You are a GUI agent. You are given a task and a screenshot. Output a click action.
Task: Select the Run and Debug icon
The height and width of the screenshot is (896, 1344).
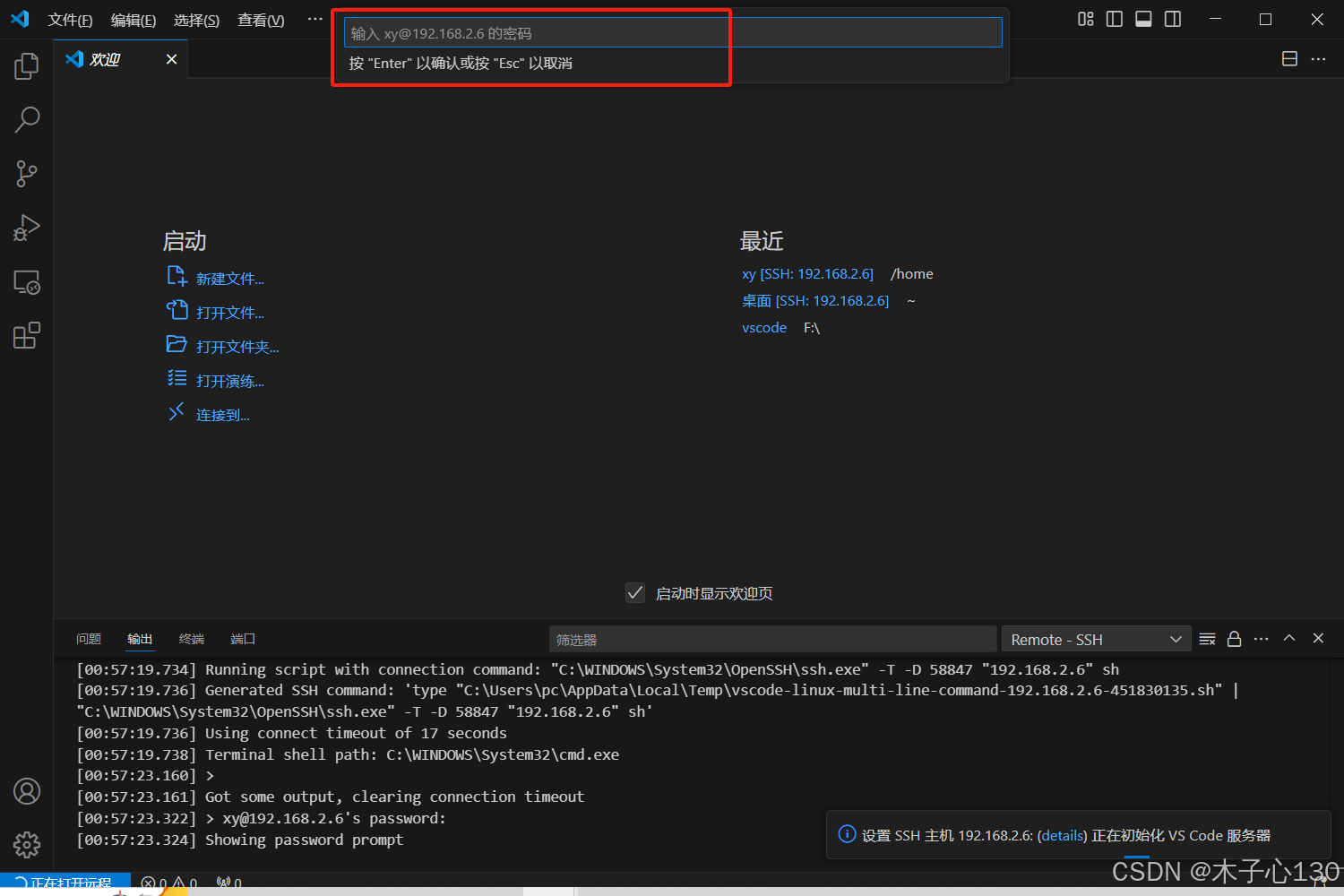coord(26,227)
